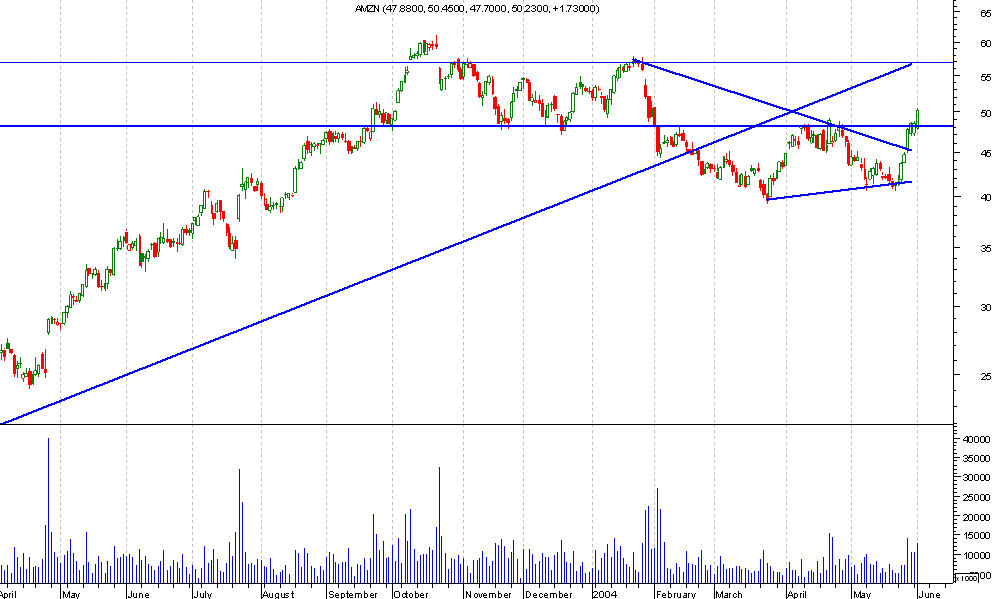Click the x1000 volume multiplier label
The height and width of the screenshot is (599, 994).
pyautogui.click(x=966, y=578)
